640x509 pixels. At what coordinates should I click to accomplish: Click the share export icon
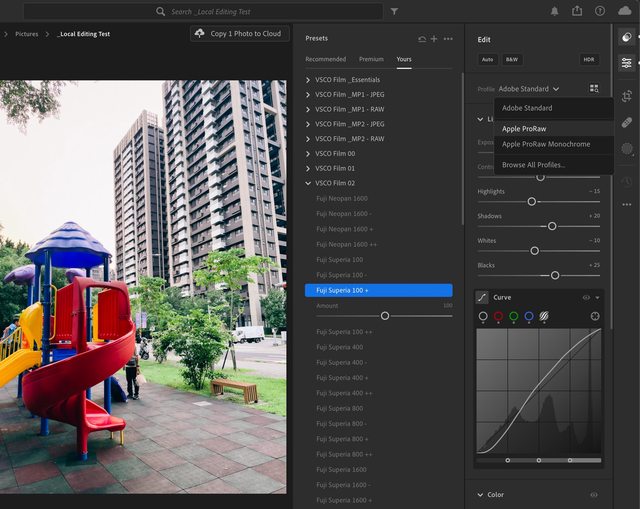[x=577, y=11]
